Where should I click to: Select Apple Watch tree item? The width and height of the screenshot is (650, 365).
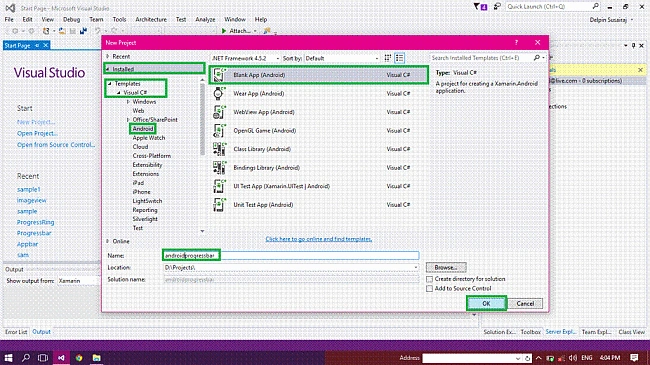click(149, 138)
